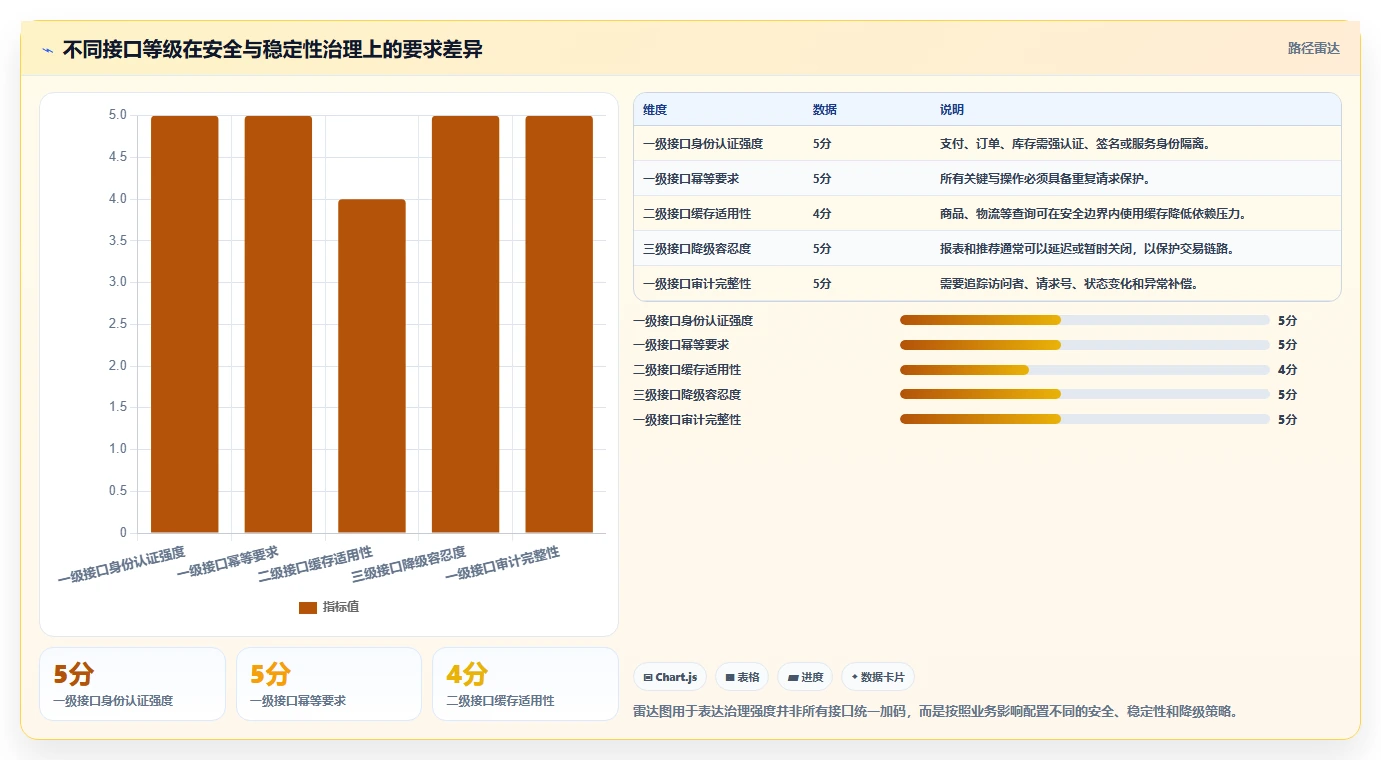Screen dimensions: 1381x760
Task: Click the 指标值 legend text
Action: [x=341, y=607]
